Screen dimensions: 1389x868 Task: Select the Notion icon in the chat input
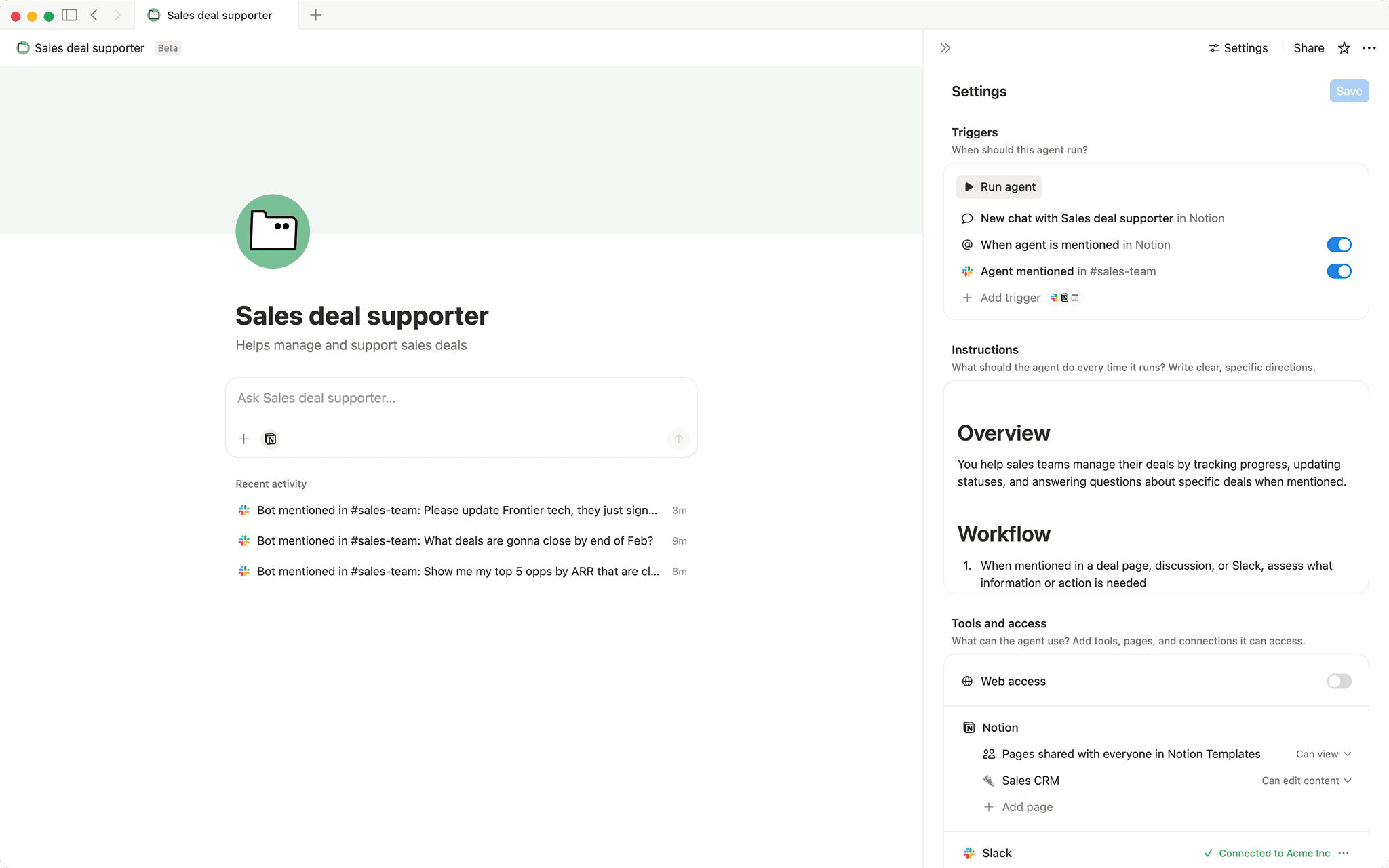coord(270,439)
